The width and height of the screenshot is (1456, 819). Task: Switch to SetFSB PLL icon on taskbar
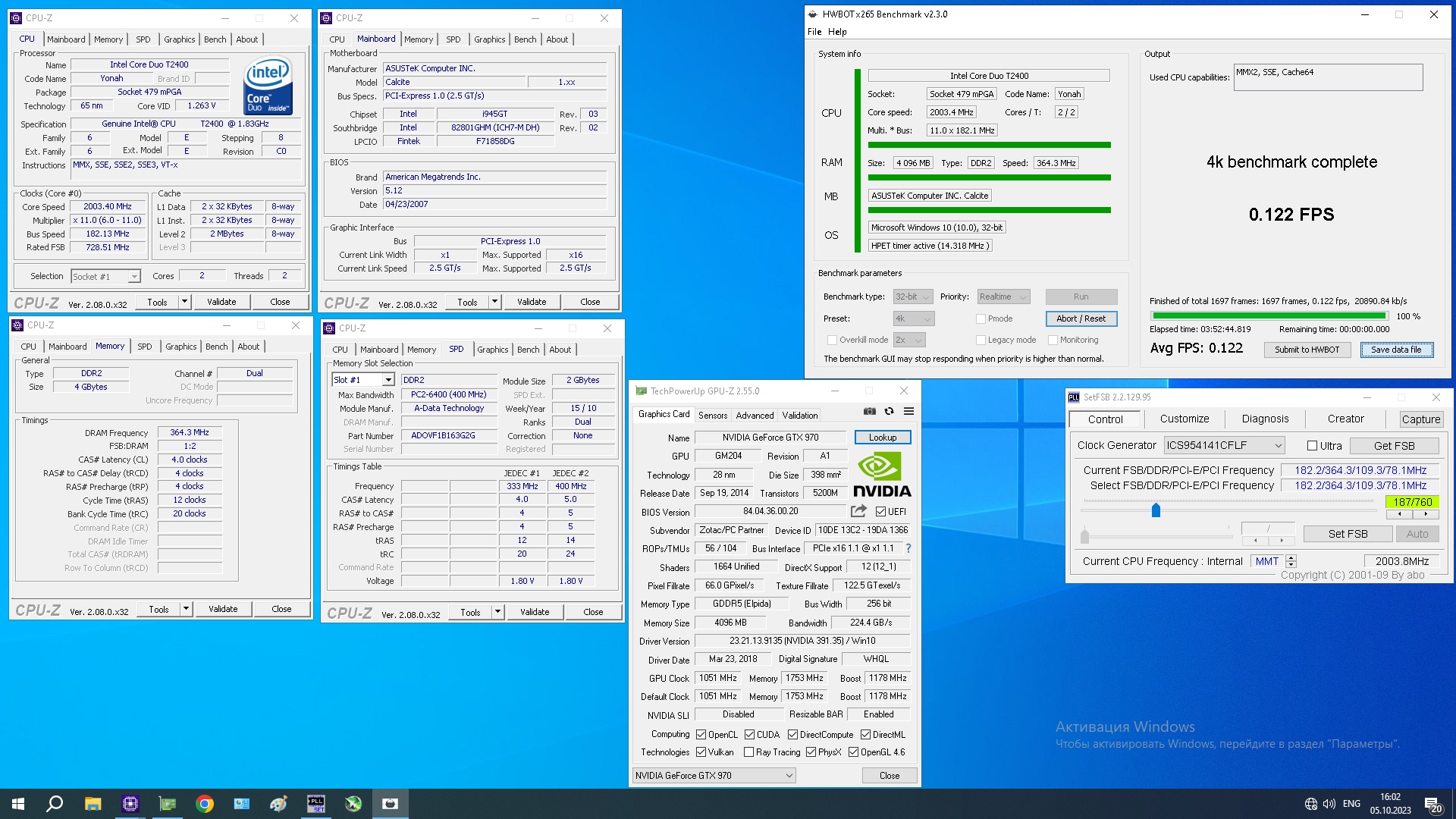click(x=315, y=804)
